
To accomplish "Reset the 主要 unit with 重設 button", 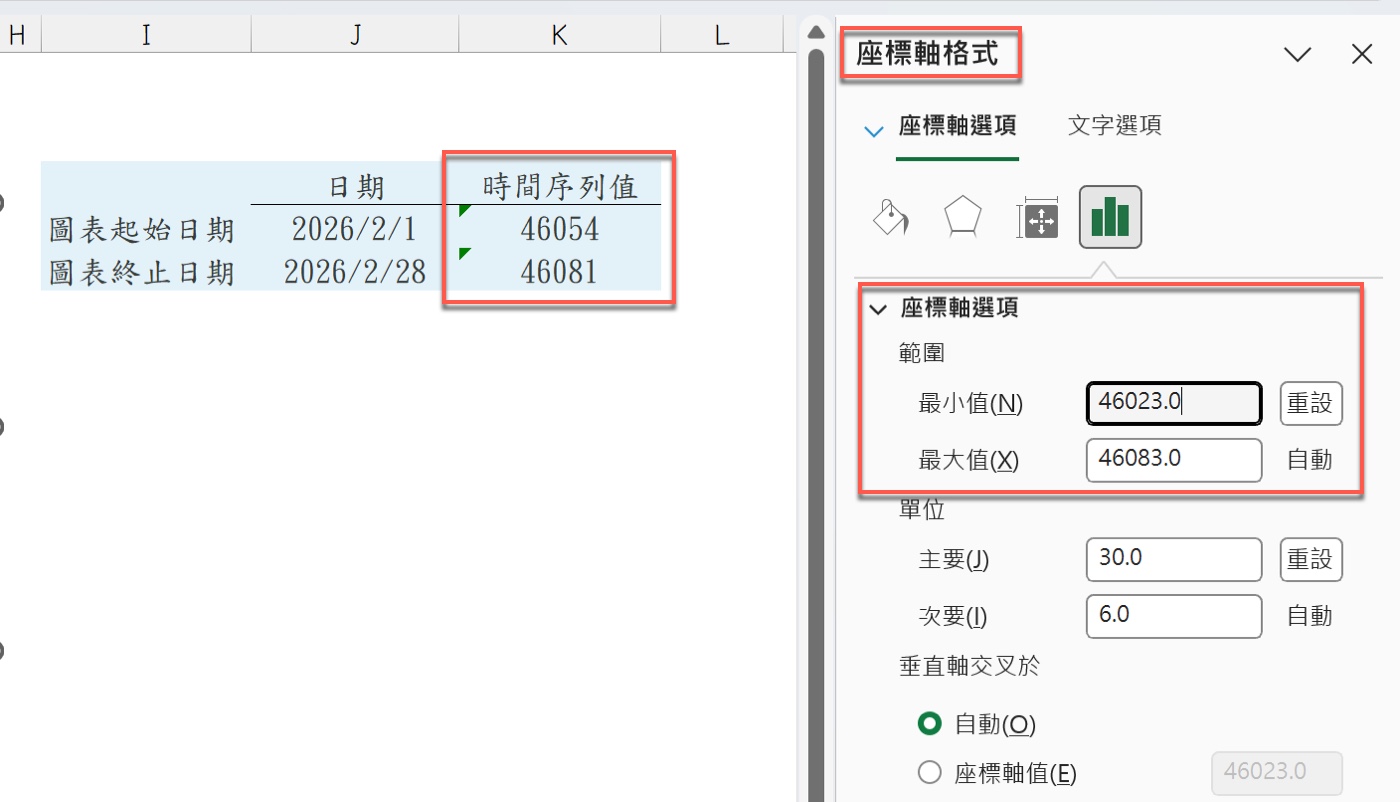I will (x=1310, y=559).
